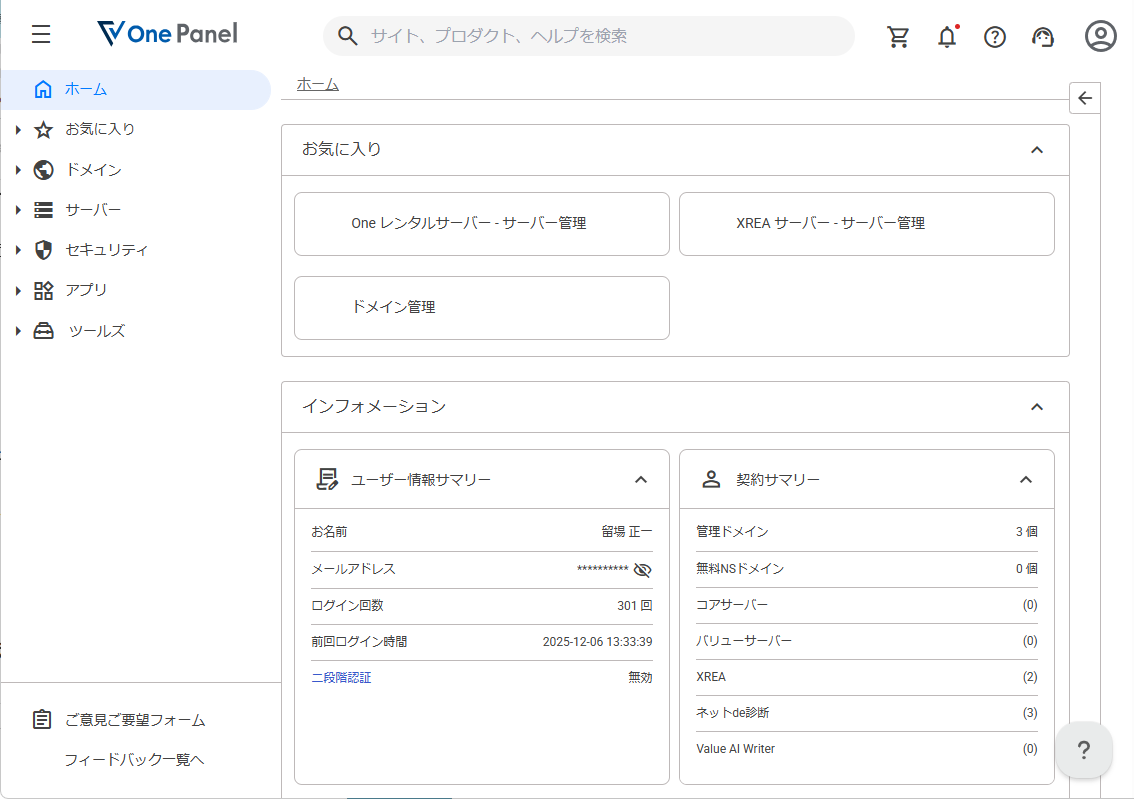1134x799 pixels.
Task: Open the hamburger menu icon
Action: (41, 35)
